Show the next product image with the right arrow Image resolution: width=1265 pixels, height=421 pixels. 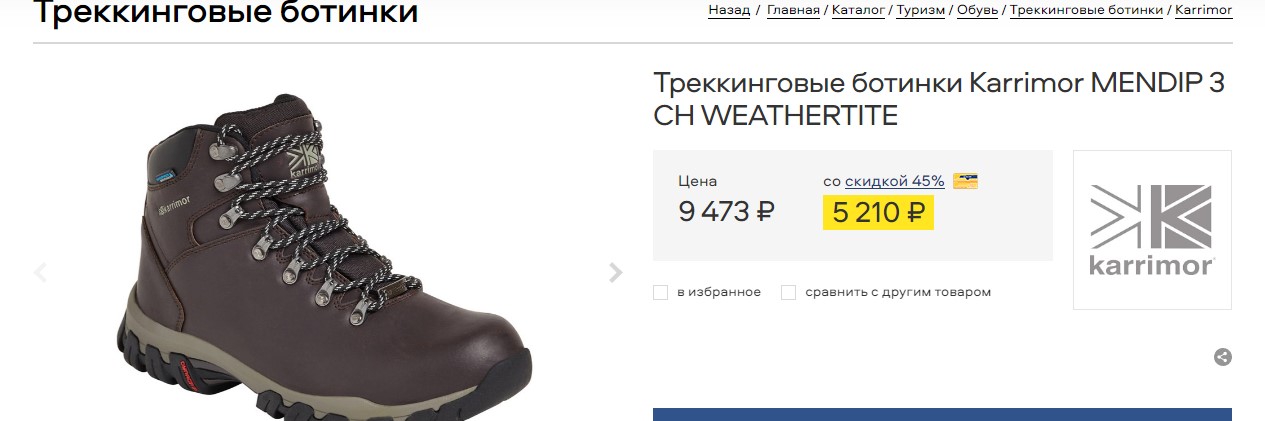coord(616,272)
